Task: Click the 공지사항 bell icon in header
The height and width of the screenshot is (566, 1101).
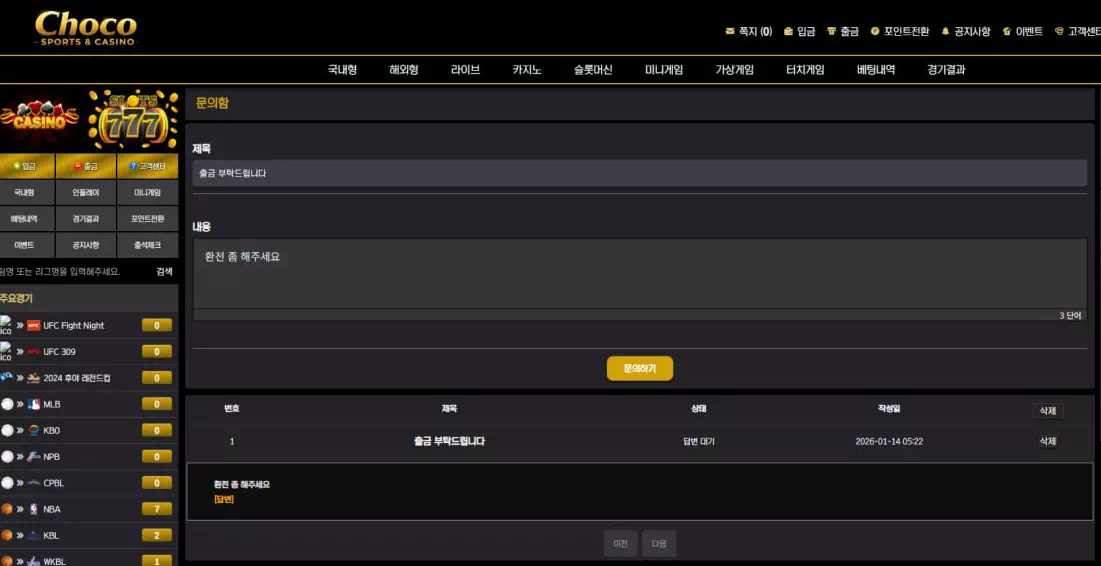Action: 945,32
